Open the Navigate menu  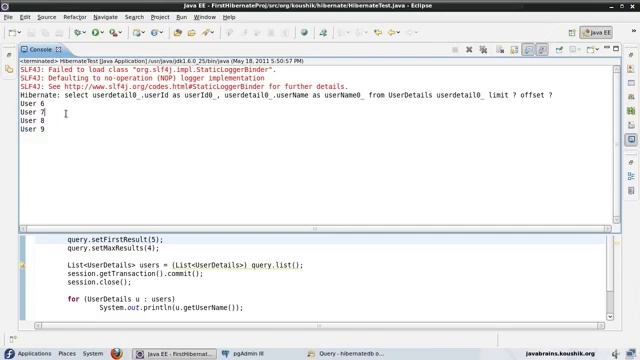click(x=105, y=17)
